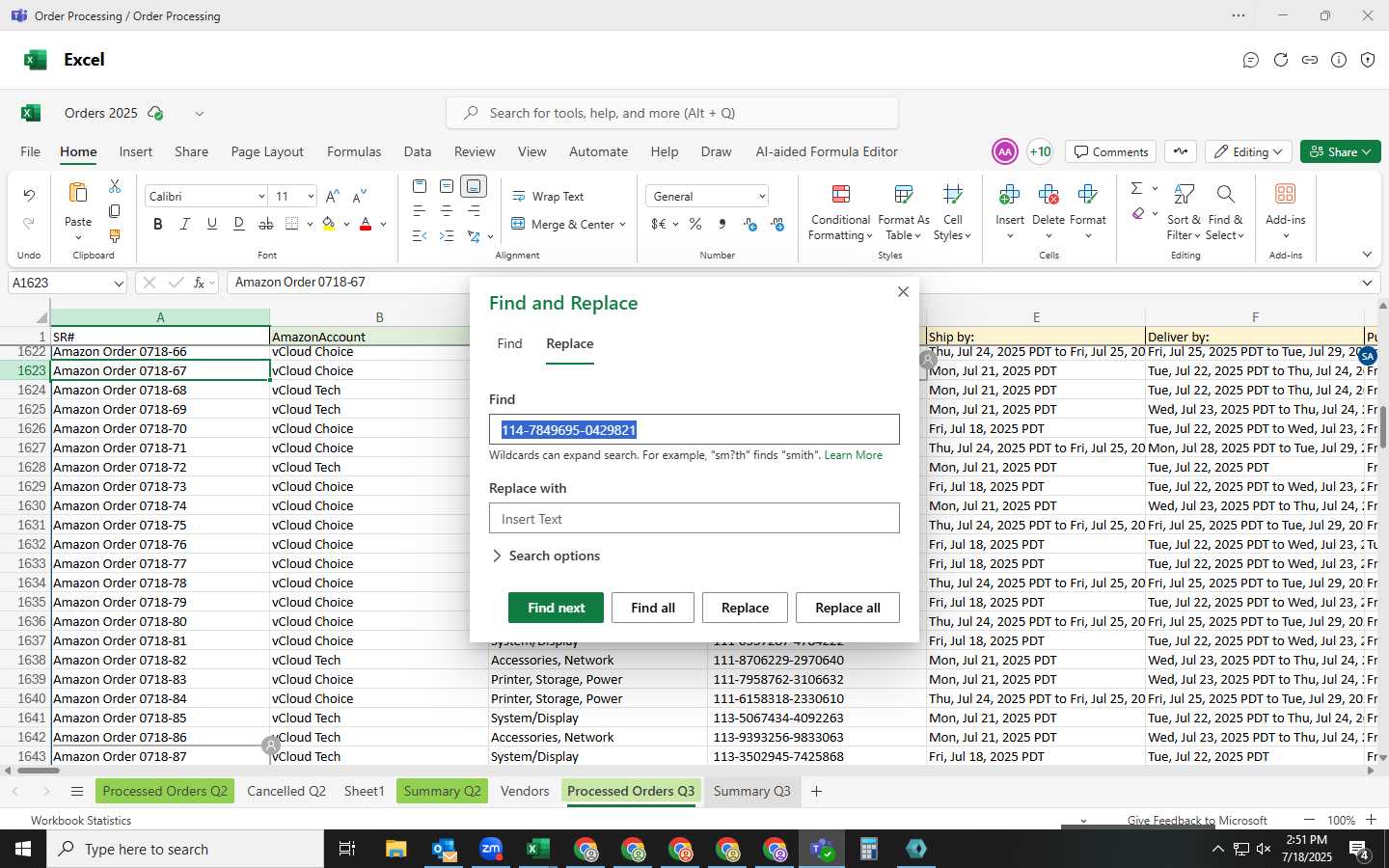The image size is (1389, 868).
Task: Toggle Strikethrough formatting
Action: tap(266, 224)
